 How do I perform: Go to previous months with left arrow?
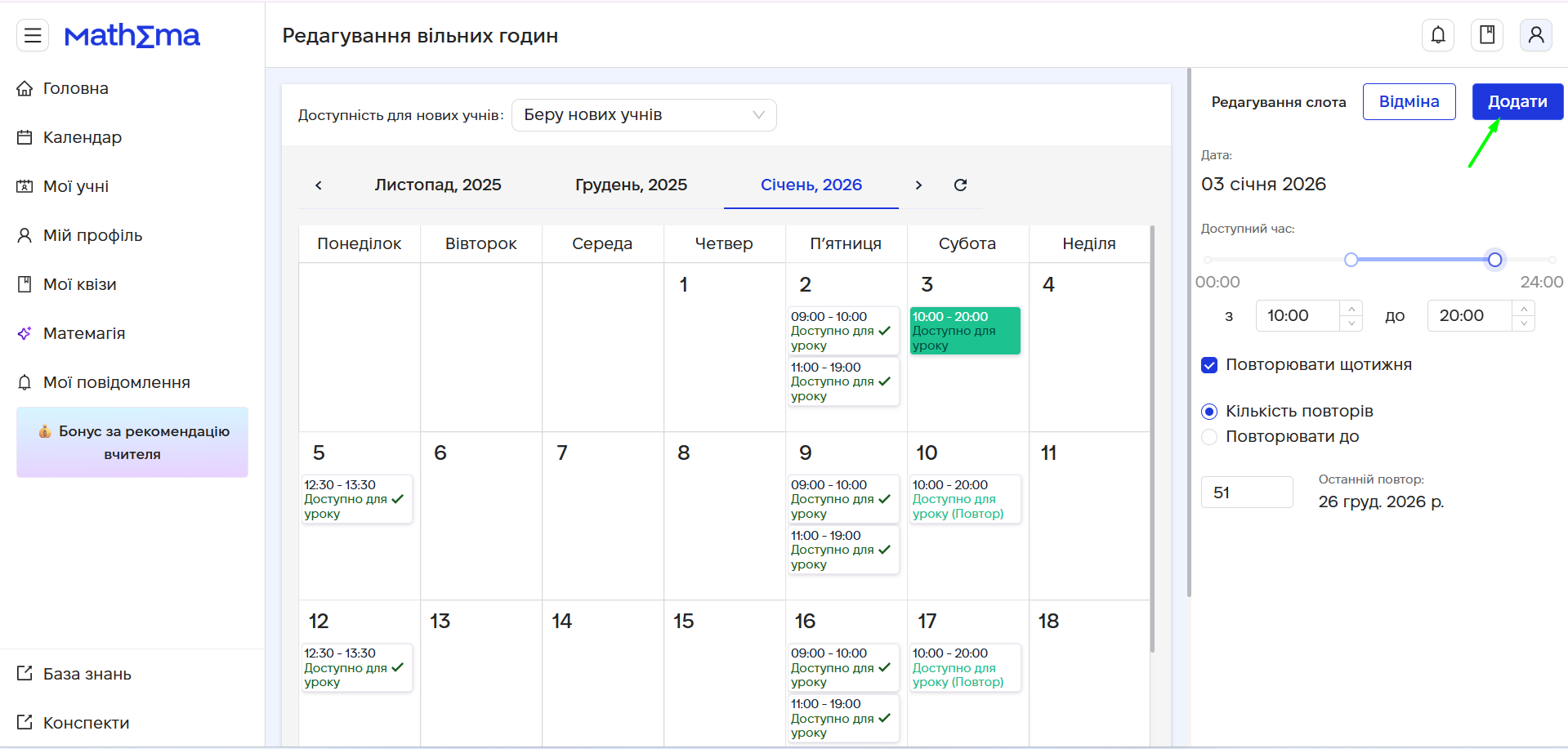tap(319, 185)
